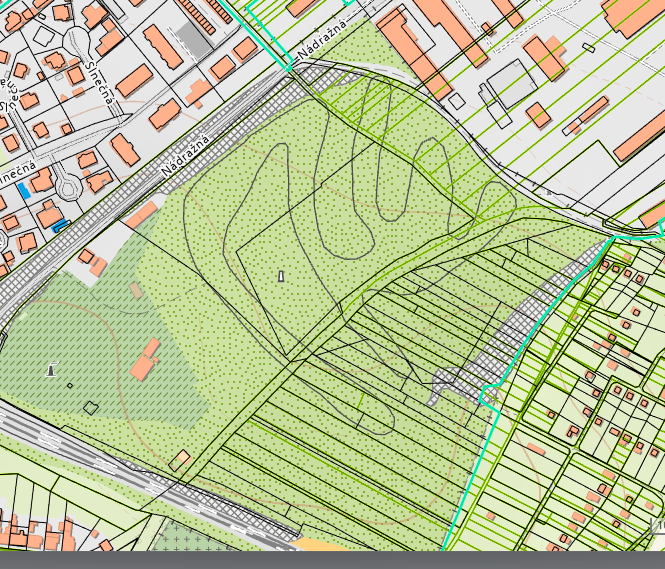Click the scale bar at map corner
This screenshot has width=665, height=569.
658,526
